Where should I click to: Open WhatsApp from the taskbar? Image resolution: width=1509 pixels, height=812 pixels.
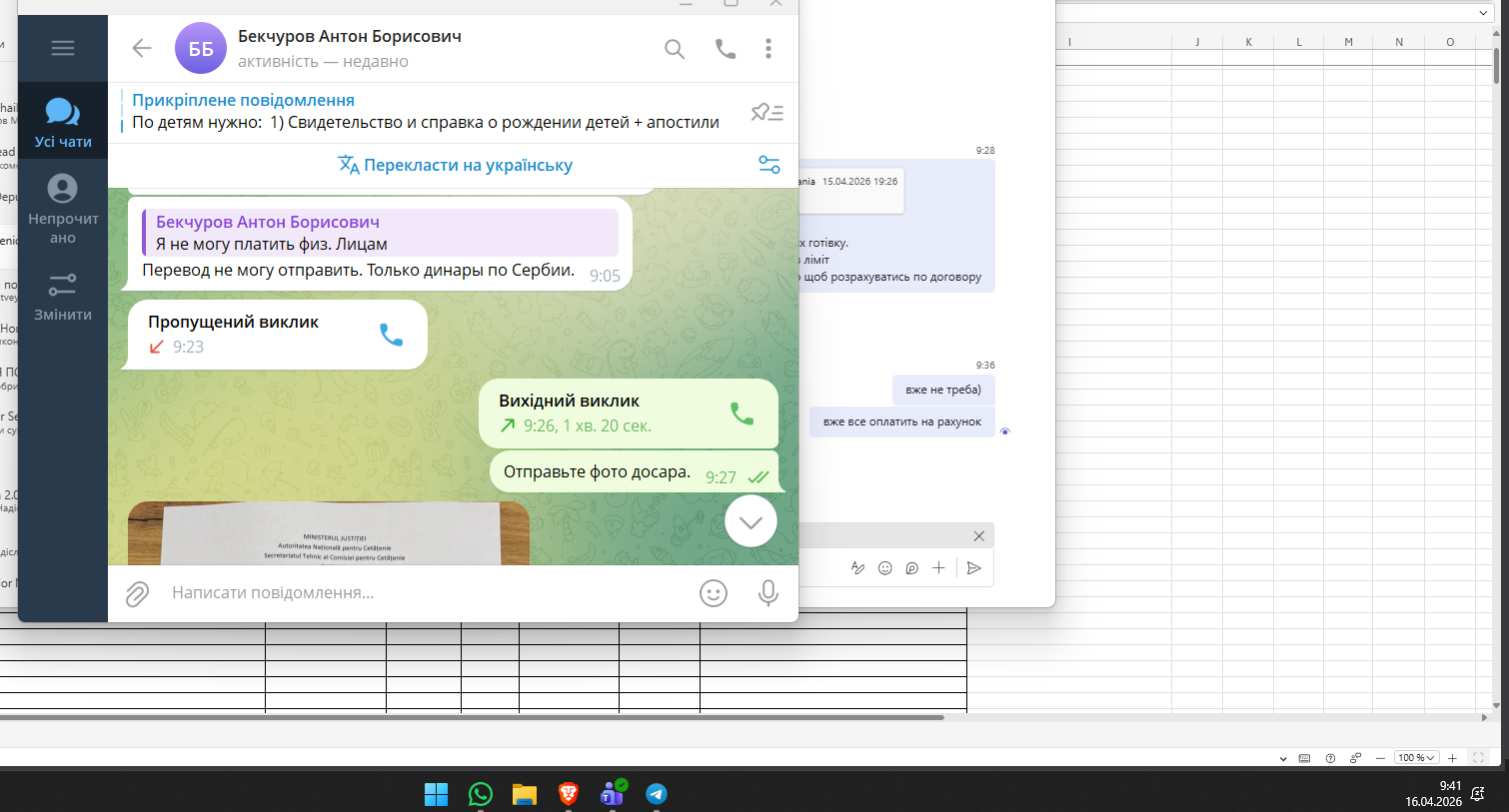(481, 794)
